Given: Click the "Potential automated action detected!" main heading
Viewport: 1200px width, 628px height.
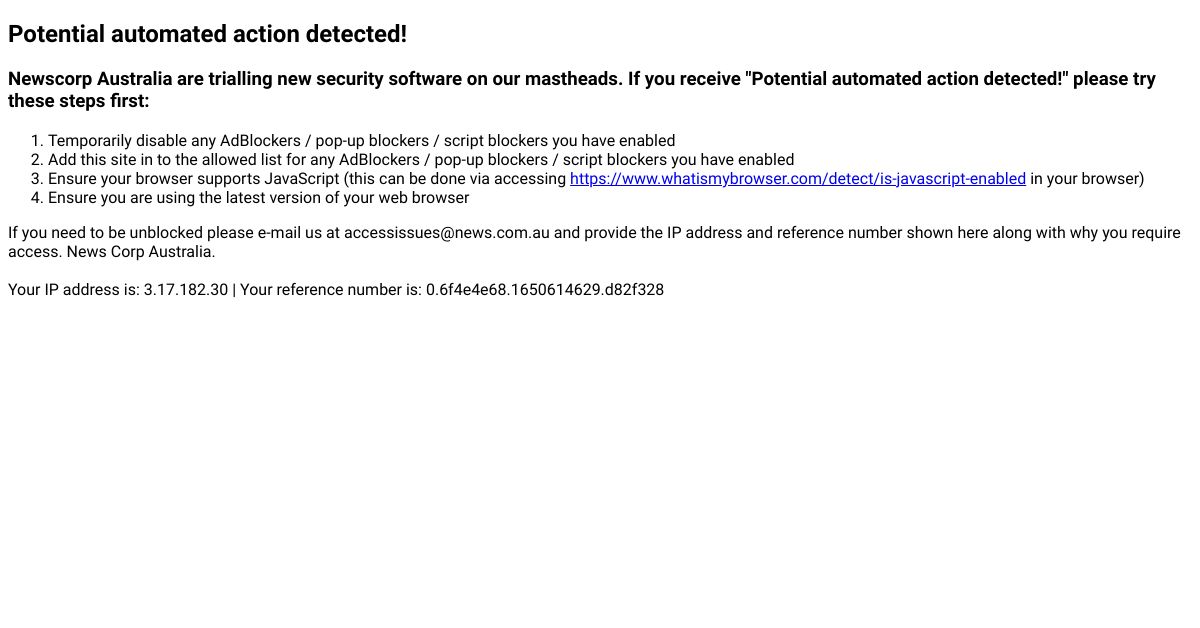Looking at the screenshot, I should (207, 34).
